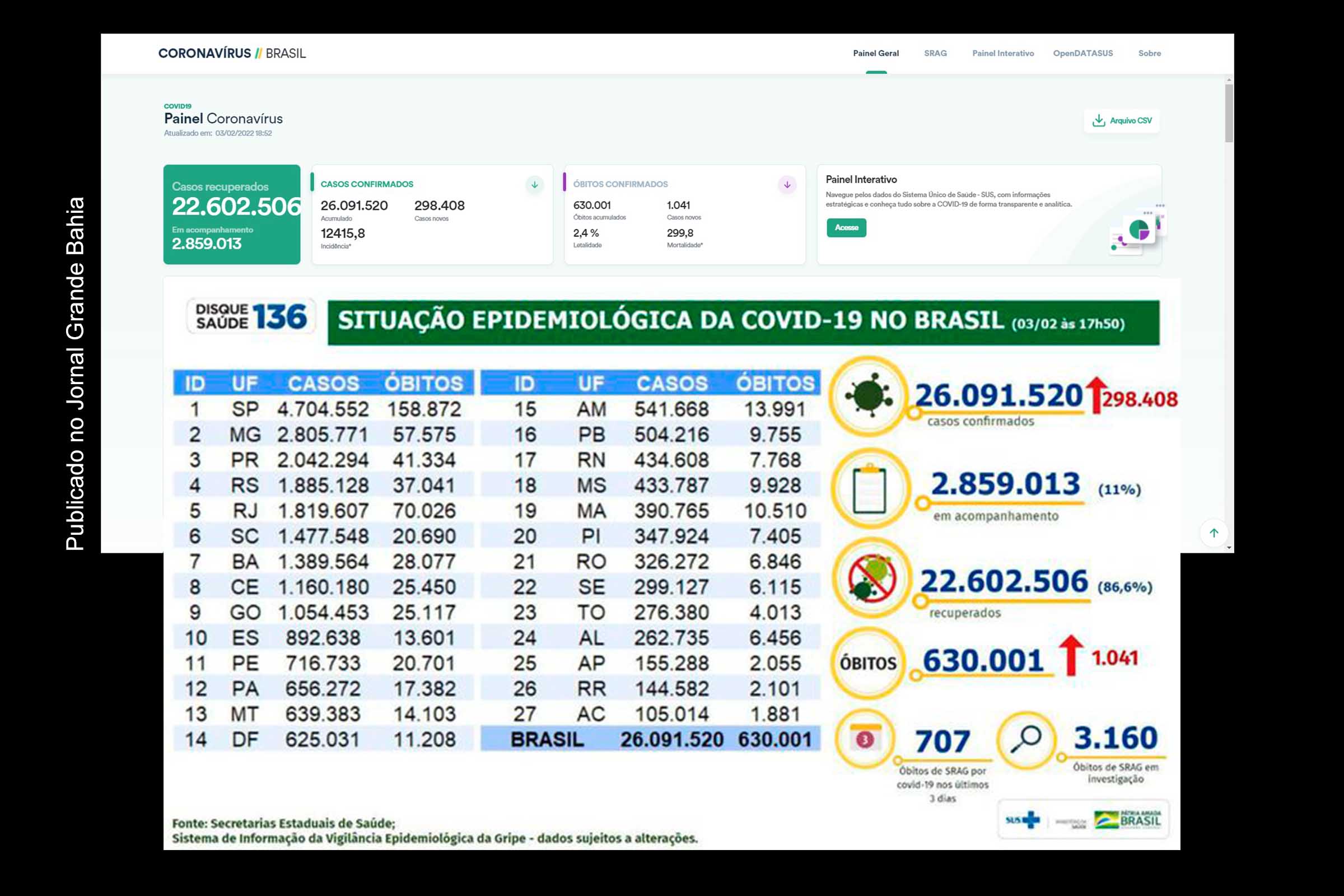Switch to the SRAG tab
Viewport: 1344px width, 896px height.
935,53
